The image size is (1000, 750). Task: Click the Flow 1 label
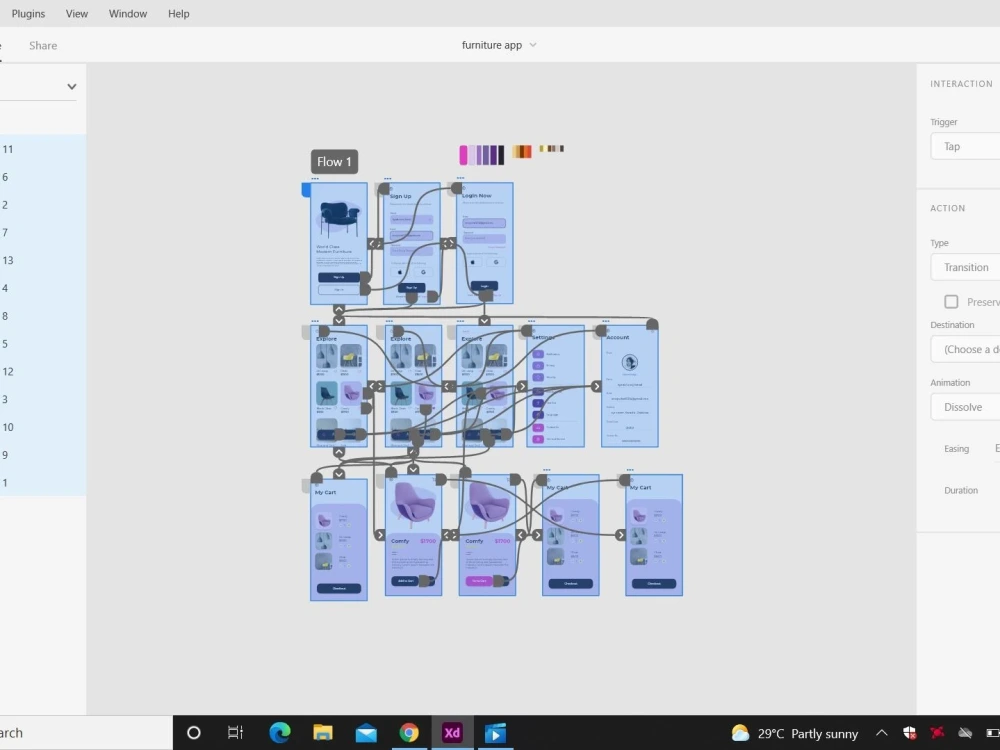tap(334, 162)
